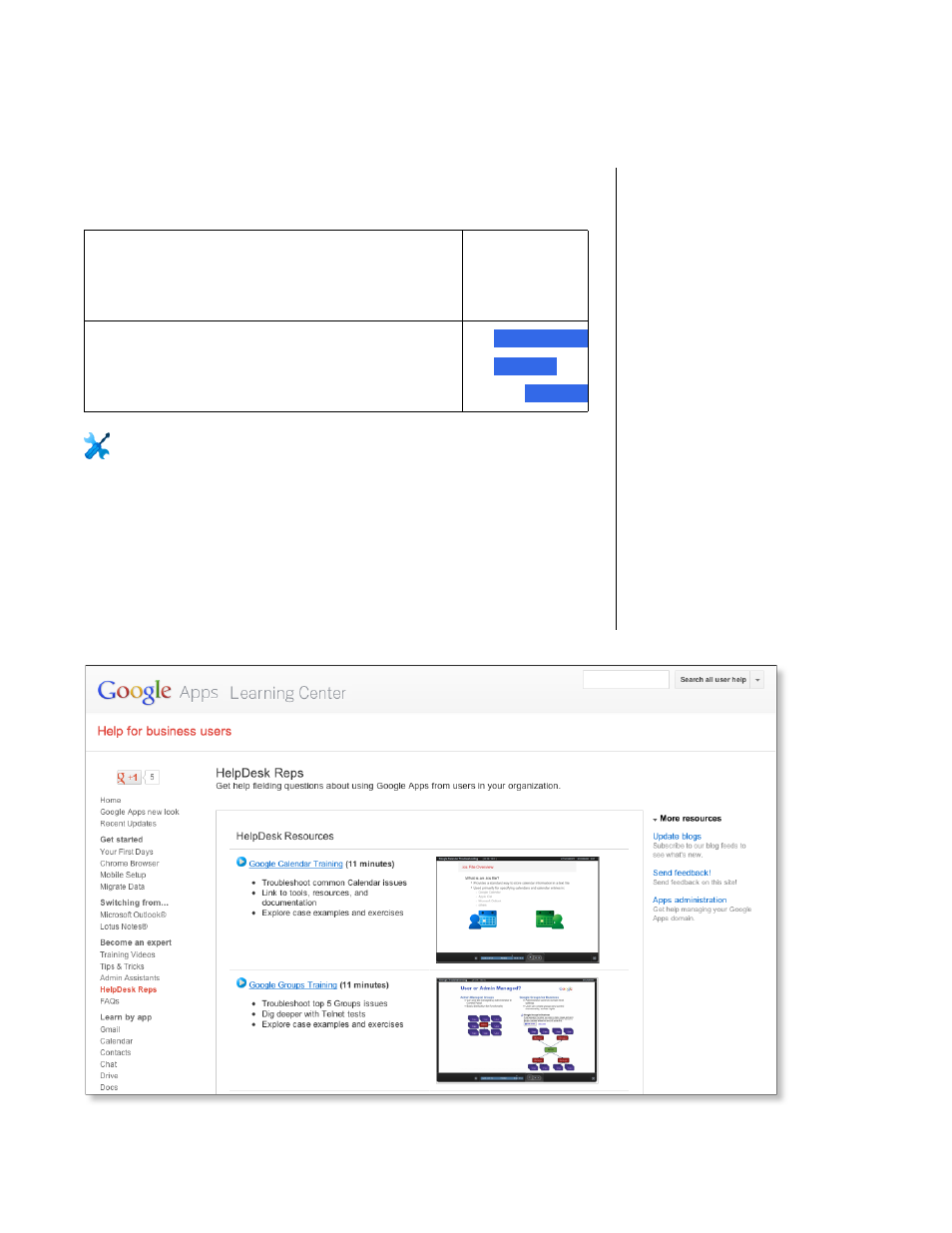Click 'Troubleshoot top 5 Groups issues' bullet
Image resolution: width=952 pixels, height=1233 pixels.
click(324, 1003)
